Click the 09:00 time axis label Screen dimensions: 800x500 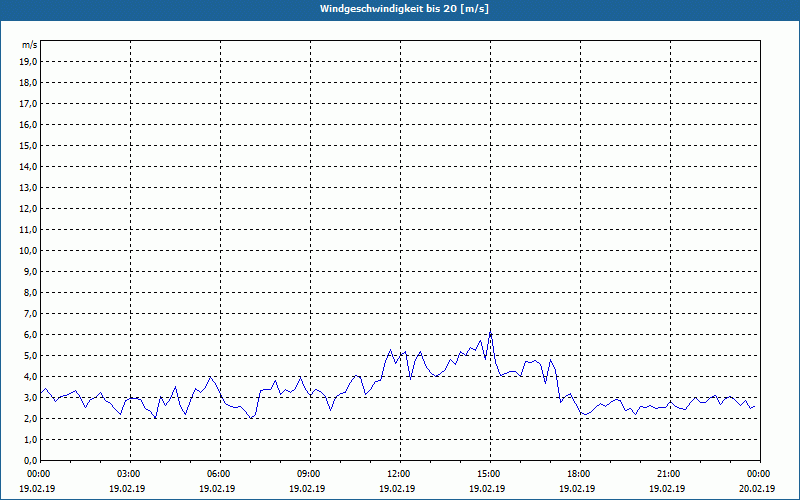(308, 473)
